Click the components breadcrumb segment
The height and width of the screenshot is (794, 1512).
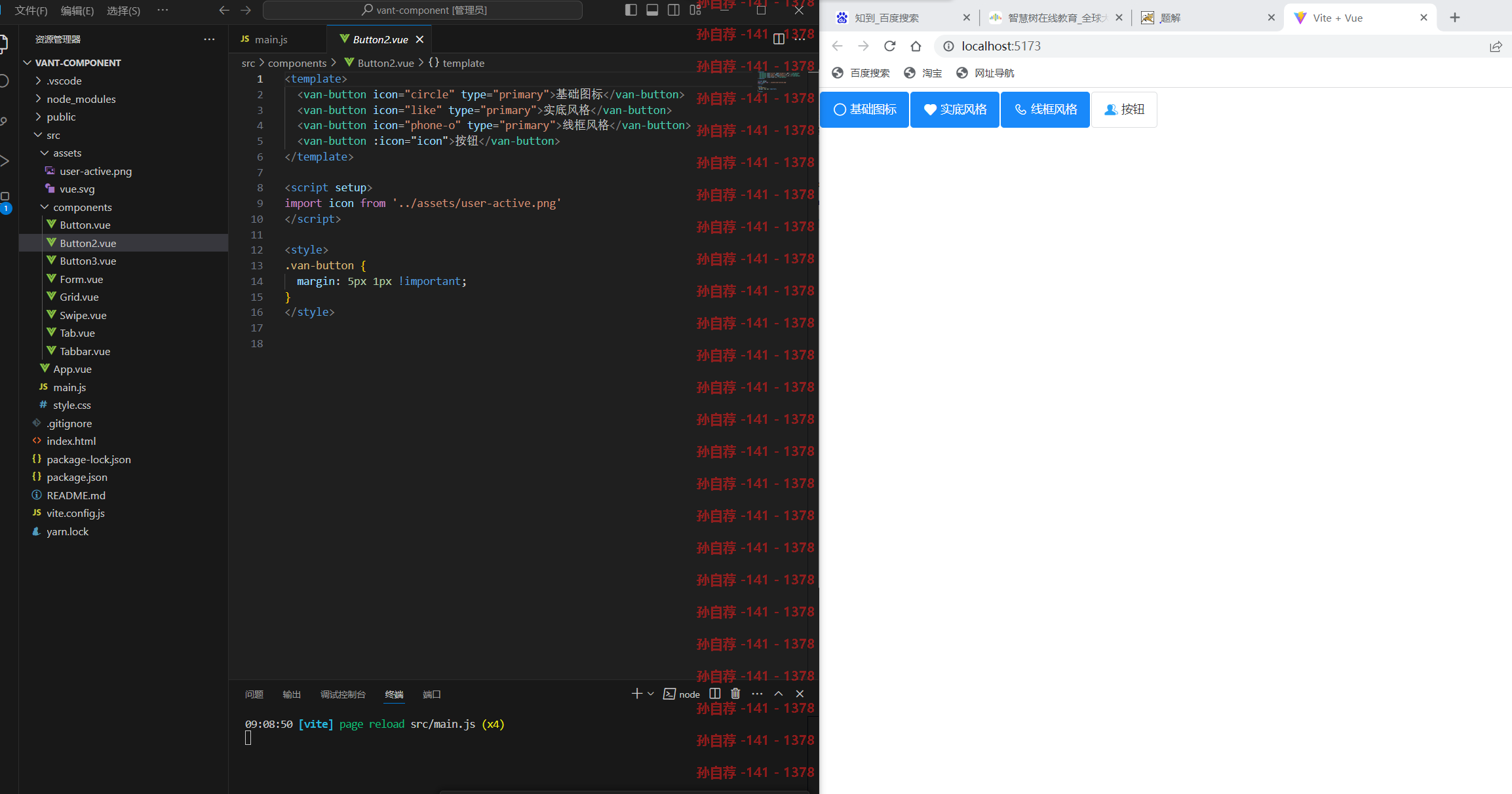(x=297, y=63)
